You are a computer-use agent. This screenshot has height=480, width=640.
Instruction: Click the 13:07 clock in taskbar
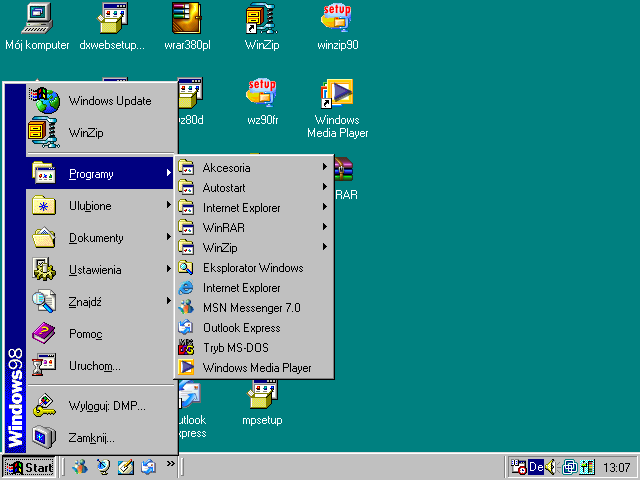pyautogui.click(x=617, y=467)
